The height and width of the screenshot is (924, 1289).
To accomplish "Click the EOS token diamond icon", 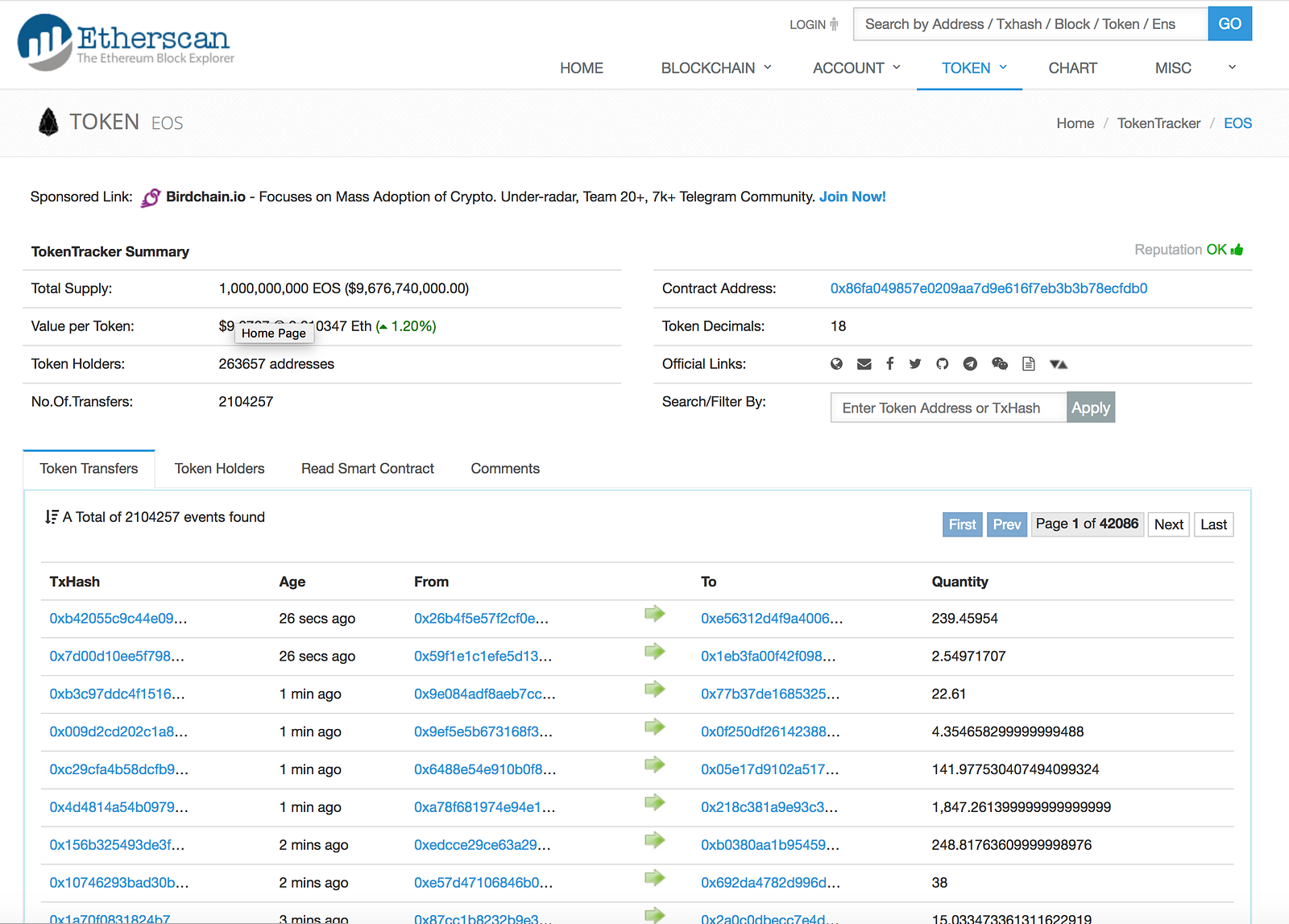I will [x=48, y=122].
